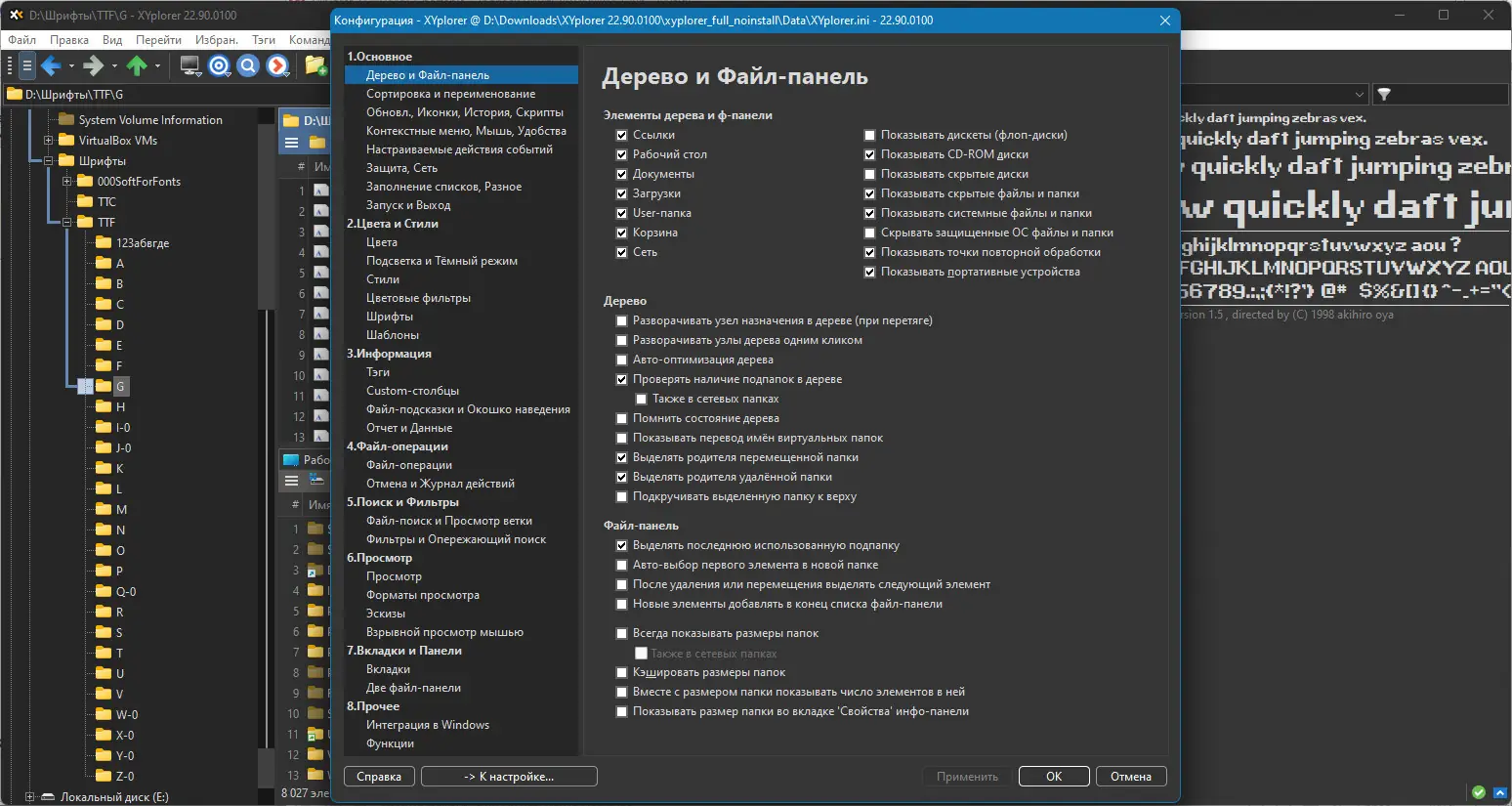
Task: Click the gray Forward arrow icon
Action: (94, 65)
